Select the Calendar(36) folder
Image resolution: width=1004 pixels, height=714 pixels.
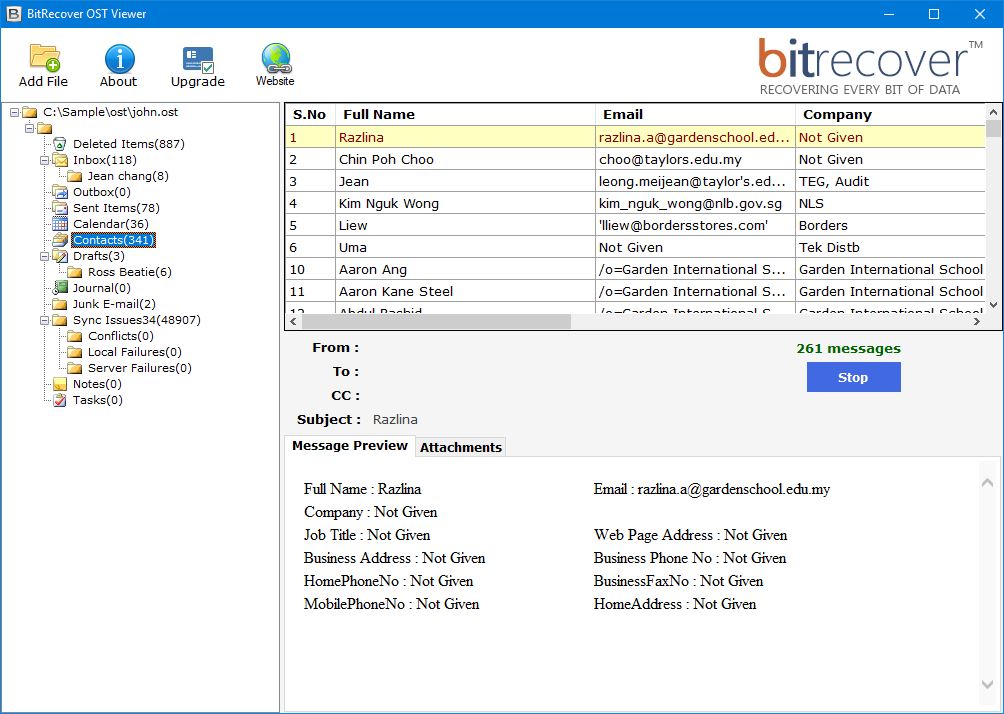[111, 223]
